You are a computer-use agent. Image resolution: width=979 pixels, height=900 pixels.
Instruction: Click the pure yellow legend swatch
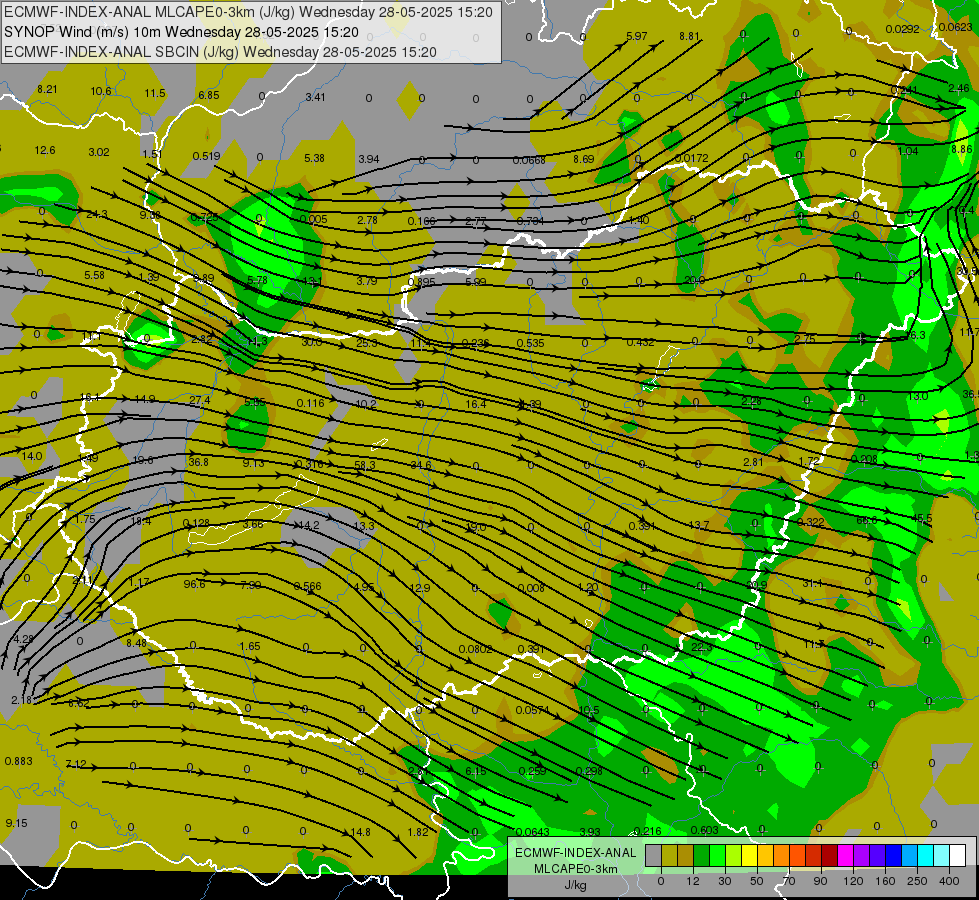749,855
